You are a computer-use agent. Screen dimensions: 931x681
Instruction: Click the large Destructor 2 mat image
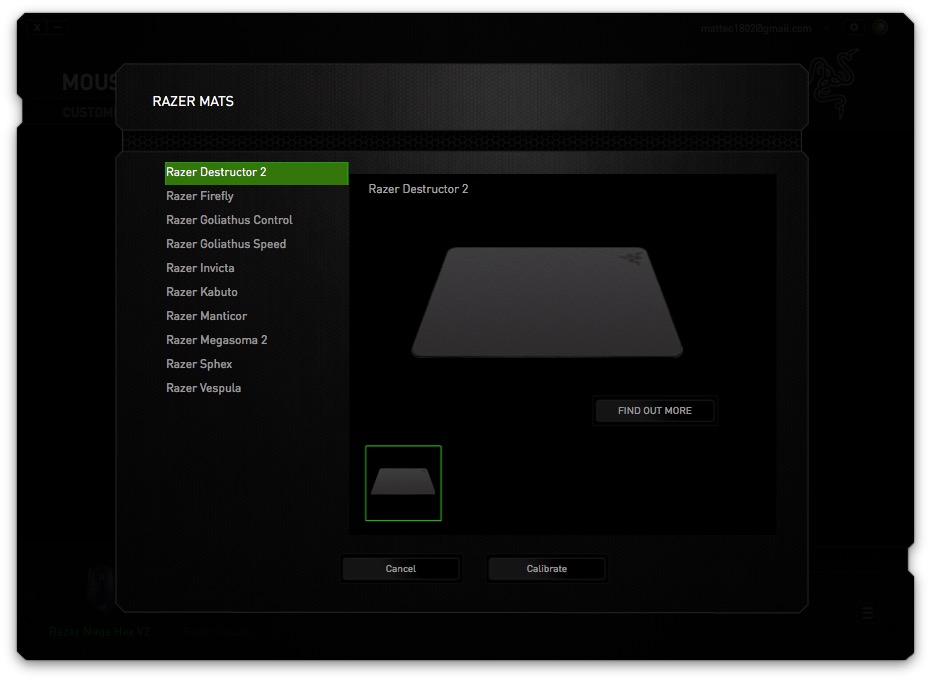click(x=547, y=302)
